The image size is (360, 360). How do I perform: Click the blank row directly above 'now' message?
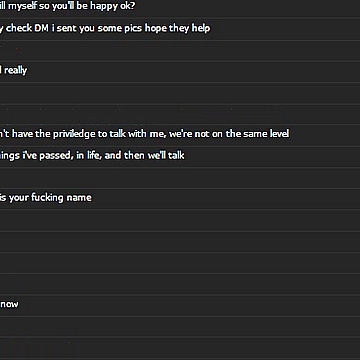click(180, 284)
